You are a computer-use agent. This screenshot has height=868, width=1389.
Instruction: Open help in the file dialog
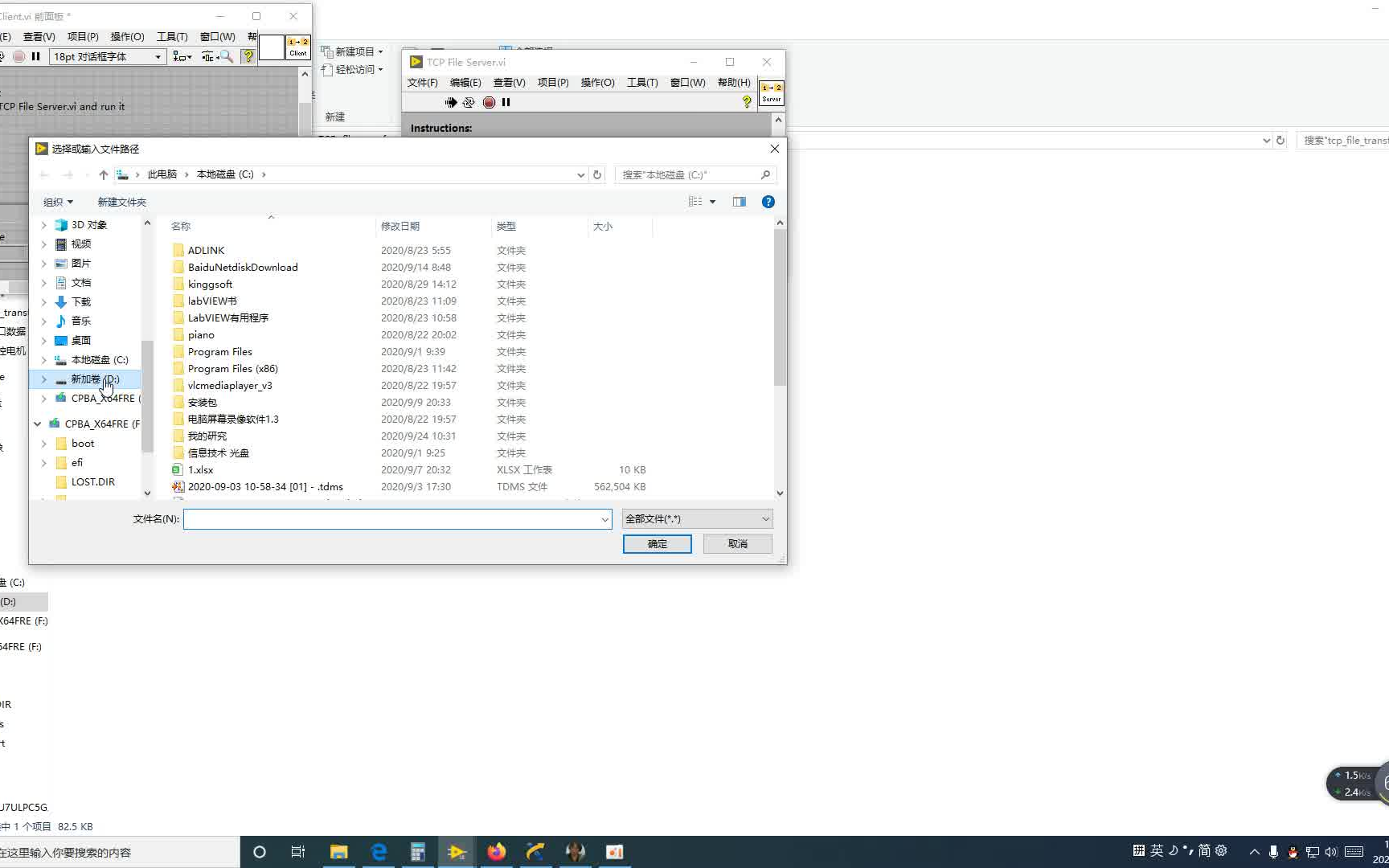(768, 202)
